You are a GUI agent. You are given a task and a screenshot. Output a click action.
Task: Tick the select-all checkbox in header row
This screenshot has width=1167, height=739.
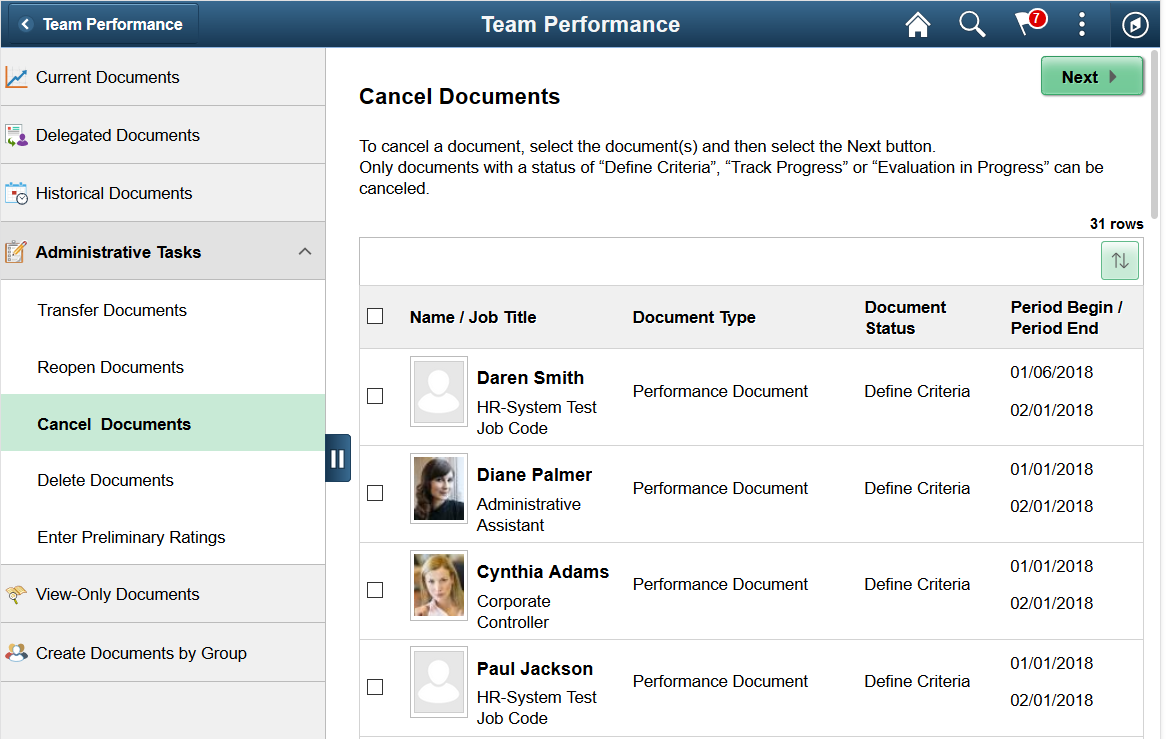pyautogui.click(x=375, y=317)
